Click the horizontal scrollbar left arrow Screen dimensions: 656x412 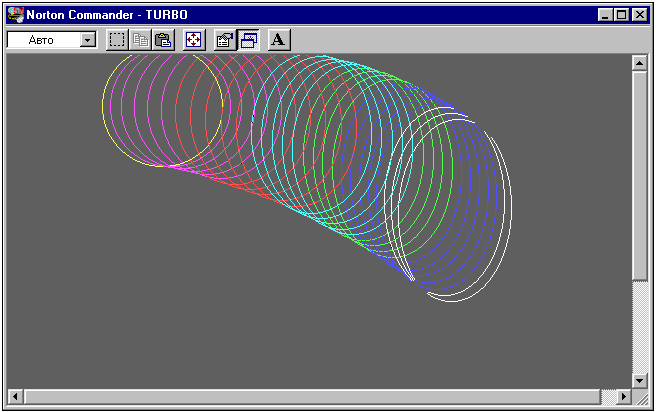(15, 396)
